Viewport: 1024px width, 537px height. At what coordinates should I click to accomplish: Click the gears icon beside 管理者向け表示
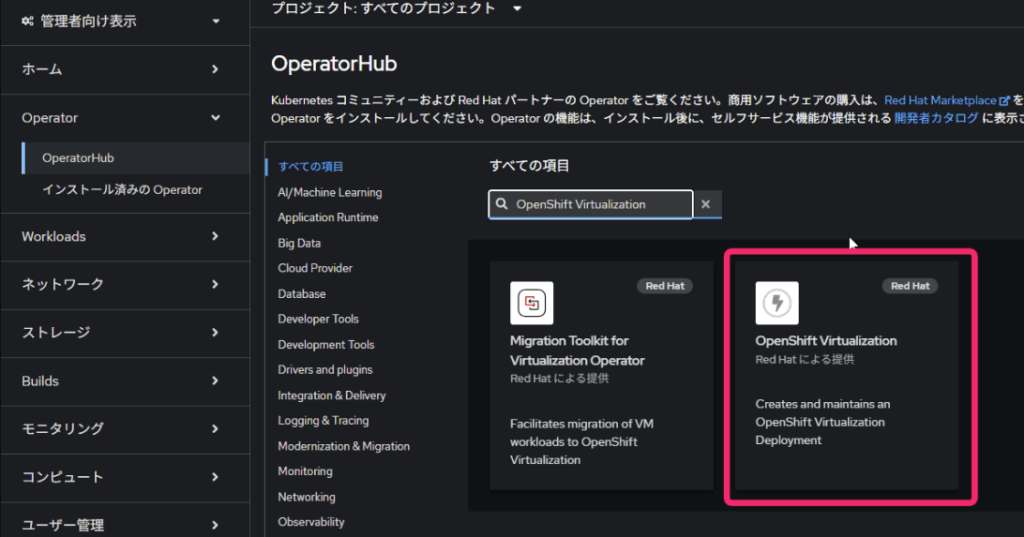pyautogui.click(x=27, y=21)
